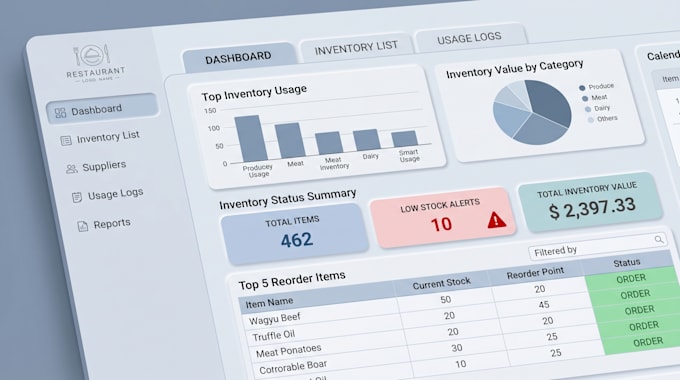
Task: Click reorder point 45 in the table
Action: (x=544, y=305)
